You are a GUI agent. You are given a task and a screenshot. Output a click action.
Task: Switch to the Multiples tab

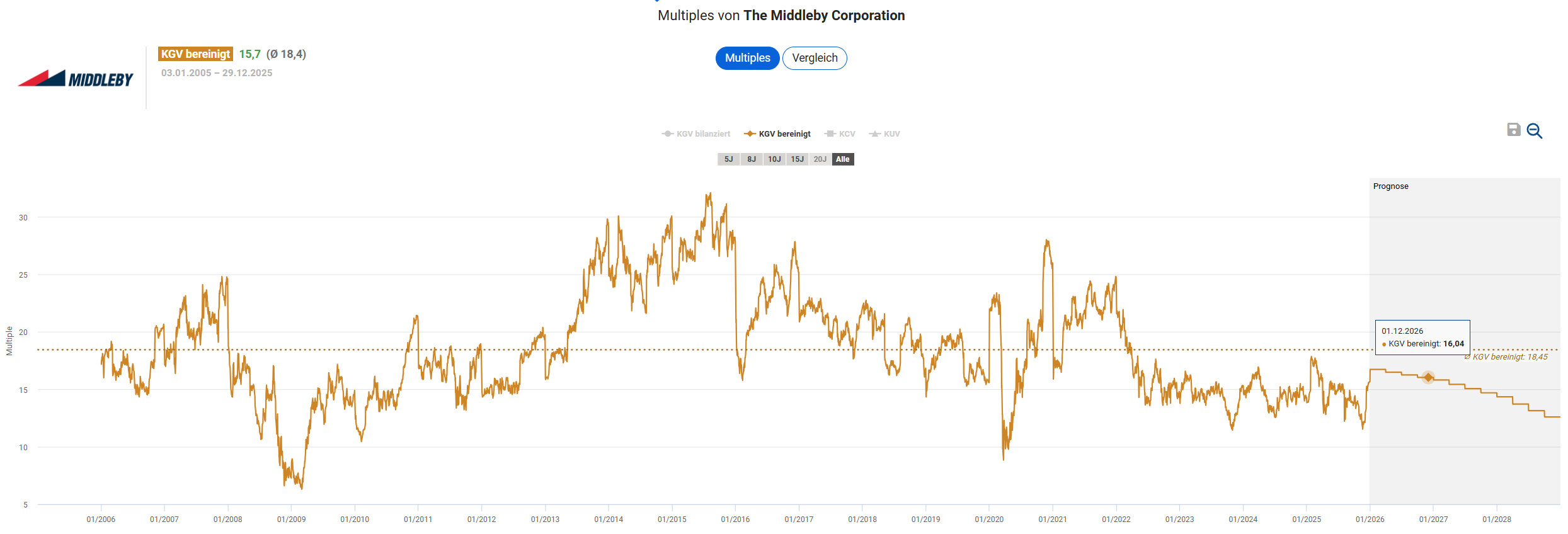tap(747, 58)
